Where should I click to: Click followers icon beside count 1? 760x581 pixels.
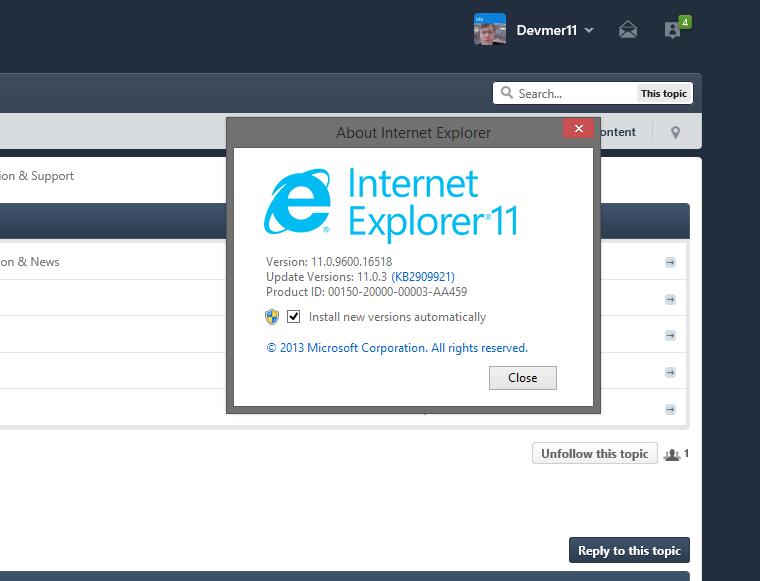coord(672,455)
